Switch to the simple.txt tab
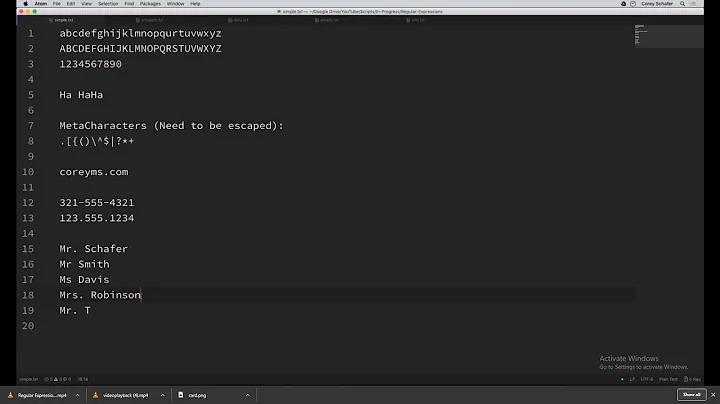Viewport: 720px width, 404px height. (61, 20)
